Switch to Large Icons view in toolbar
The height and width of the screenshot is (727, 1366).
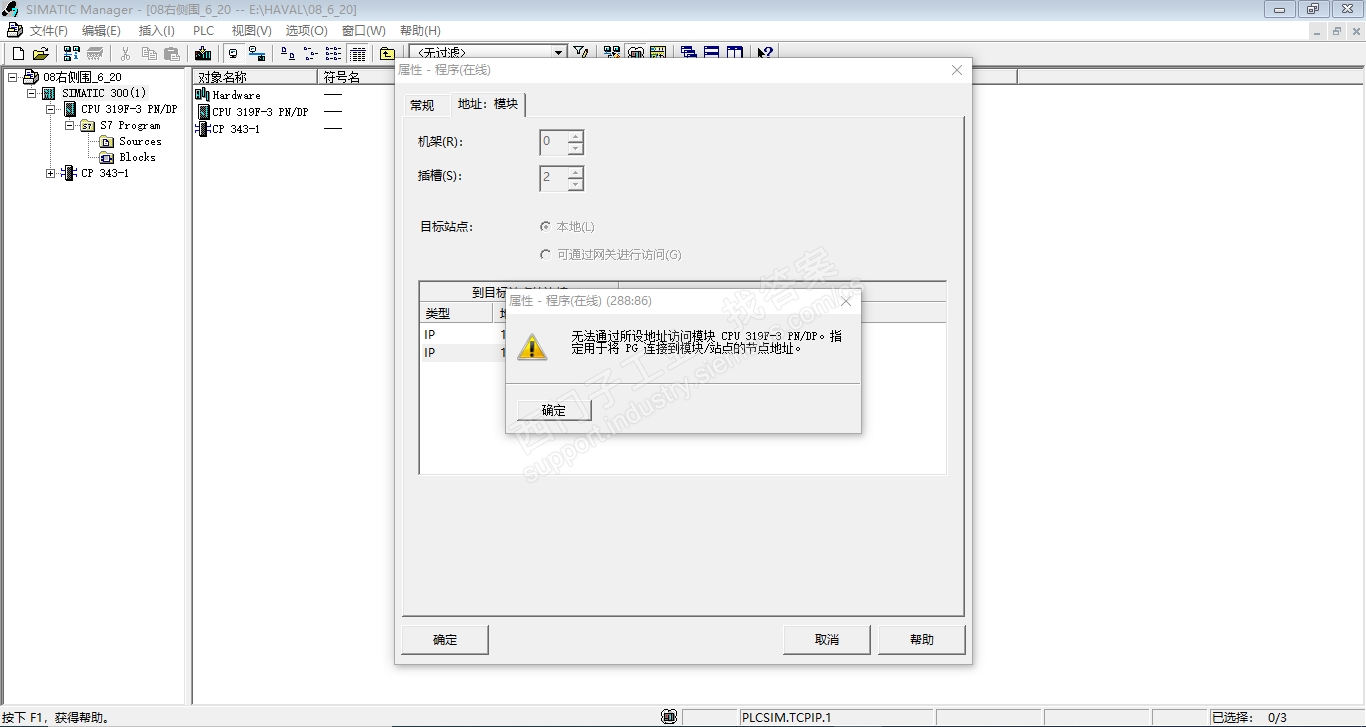[x=288, y=53]
